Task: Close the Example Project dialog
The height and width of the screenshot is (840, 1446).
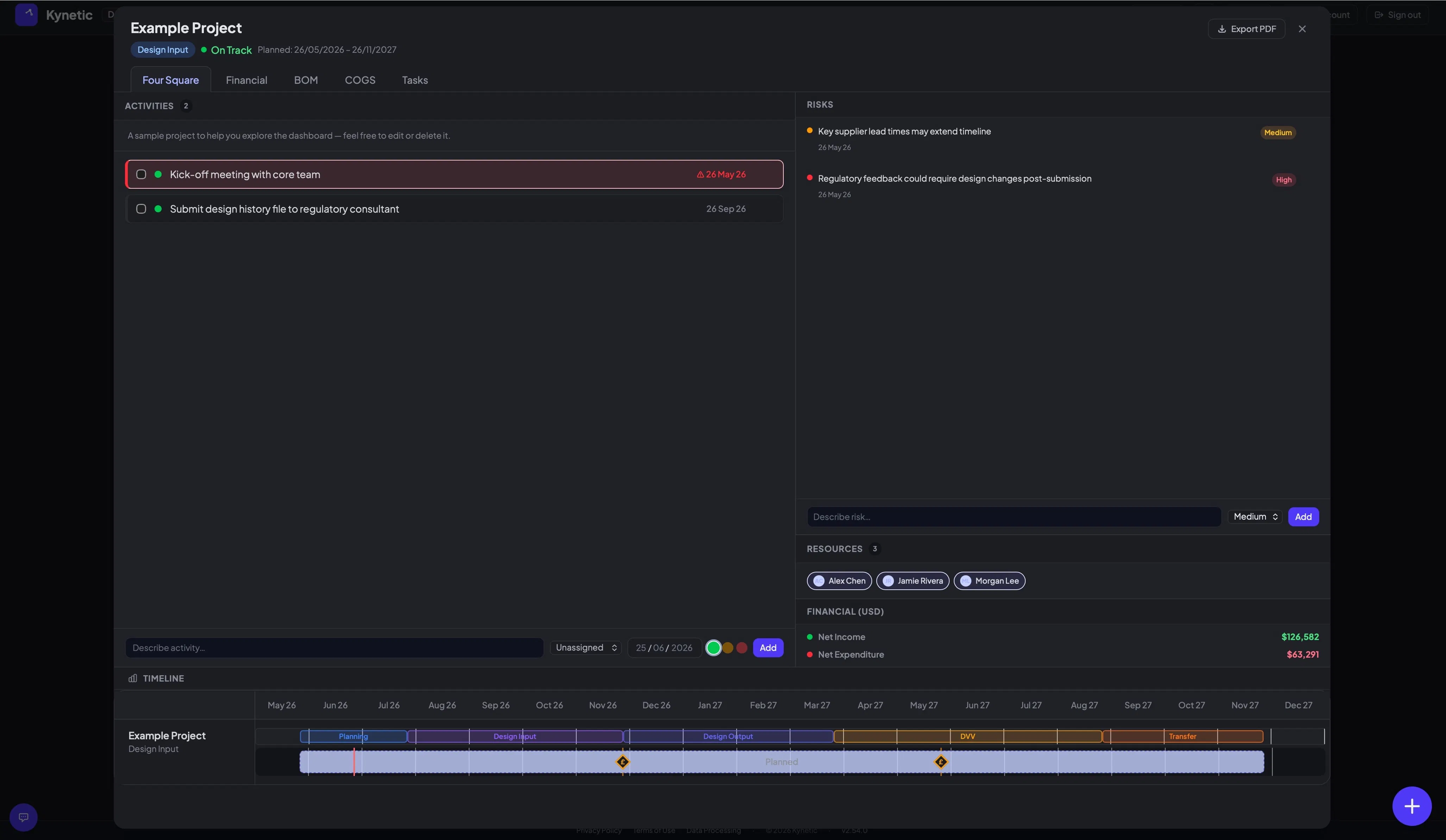Action: pos(1302,29)
